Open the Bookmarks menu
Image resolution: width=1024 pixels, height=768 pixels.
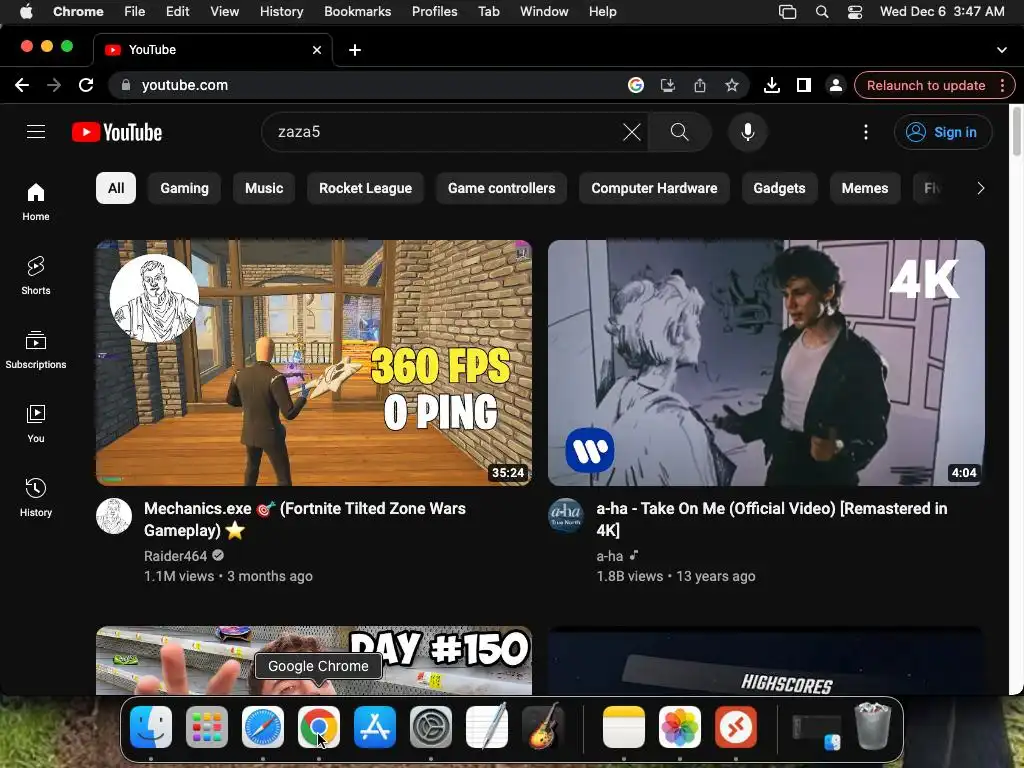point(357,11)
